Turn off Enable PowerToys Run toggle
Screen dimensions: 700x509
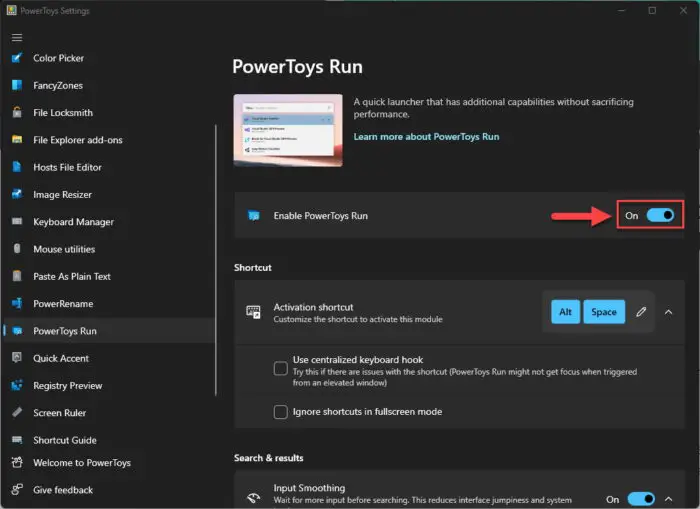pos(660,215)
